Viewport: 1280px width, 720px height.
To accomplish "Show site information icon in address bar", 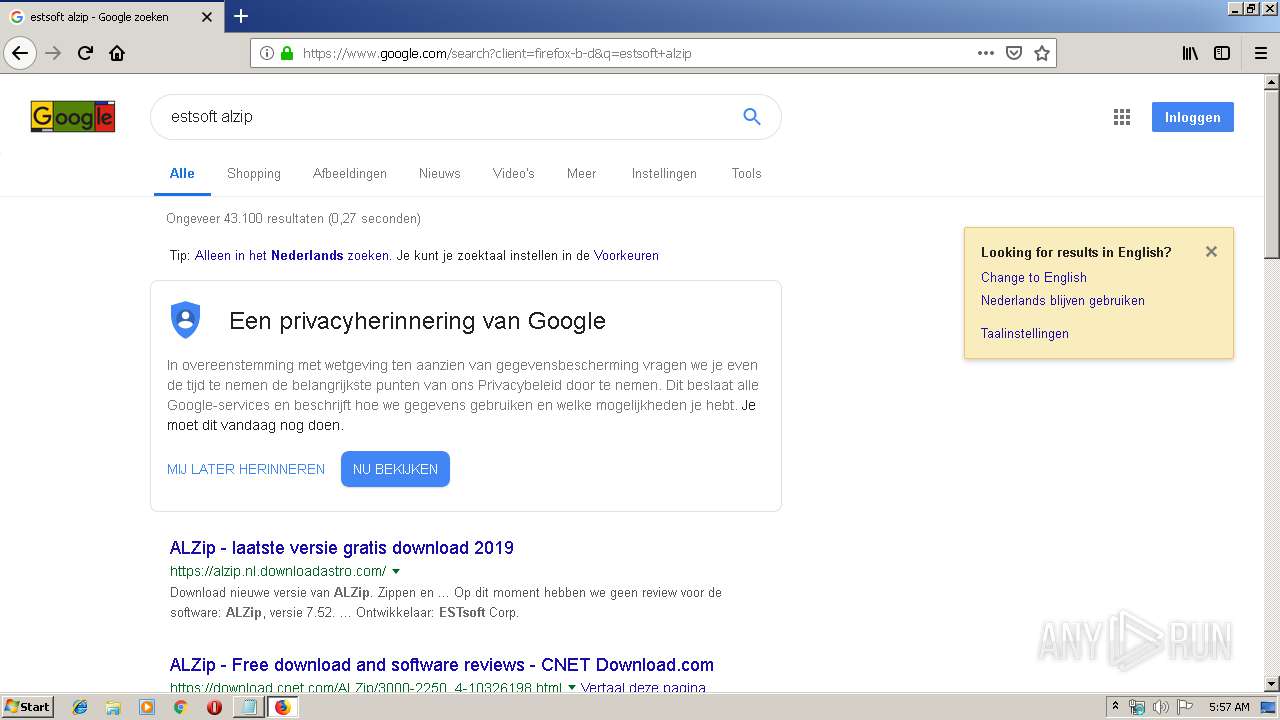I will click(267, 53).
